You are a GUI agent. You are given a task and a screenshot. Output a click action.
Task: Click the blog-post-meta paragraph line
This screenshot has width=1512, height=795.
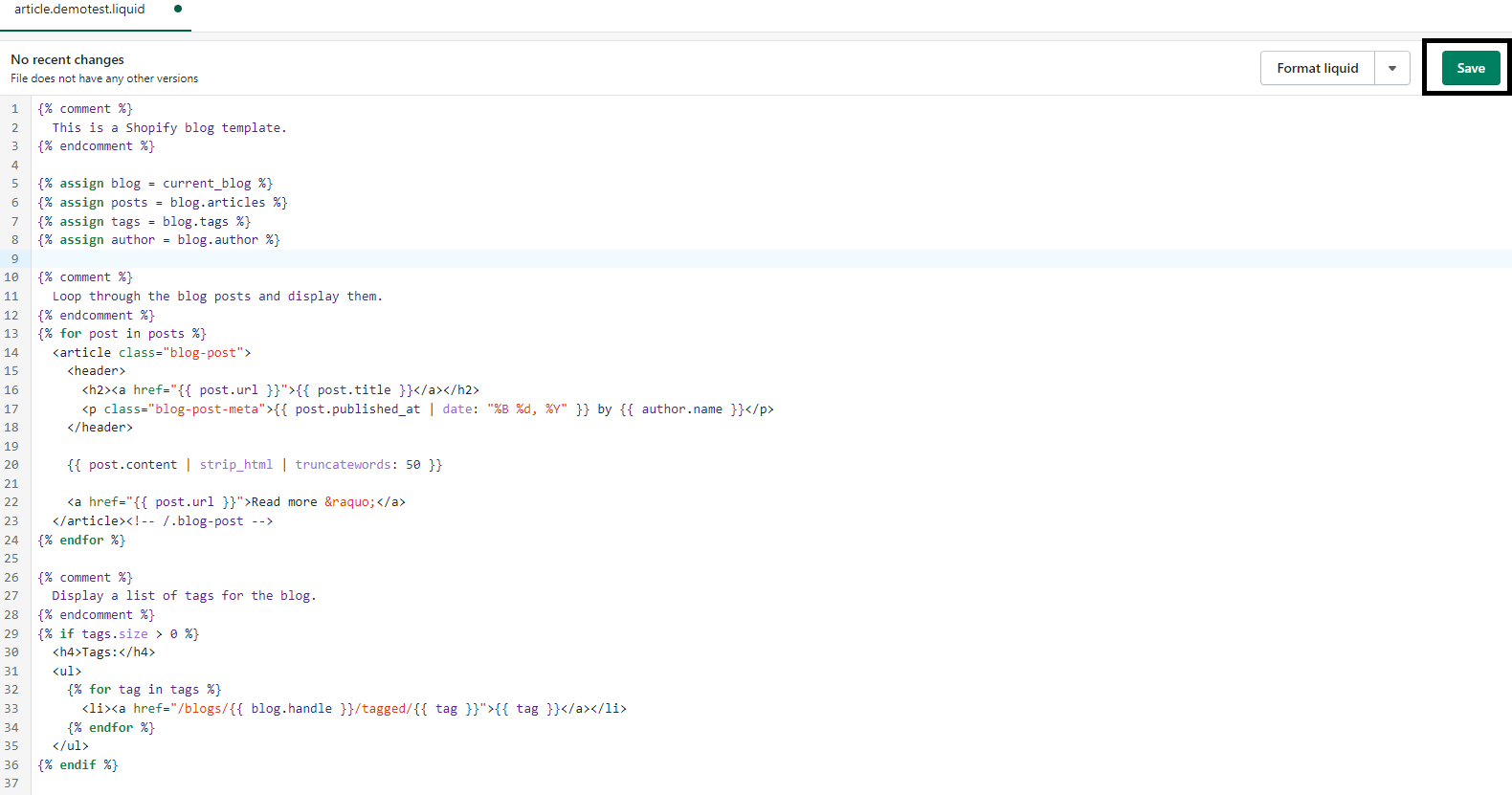(428, 409)
